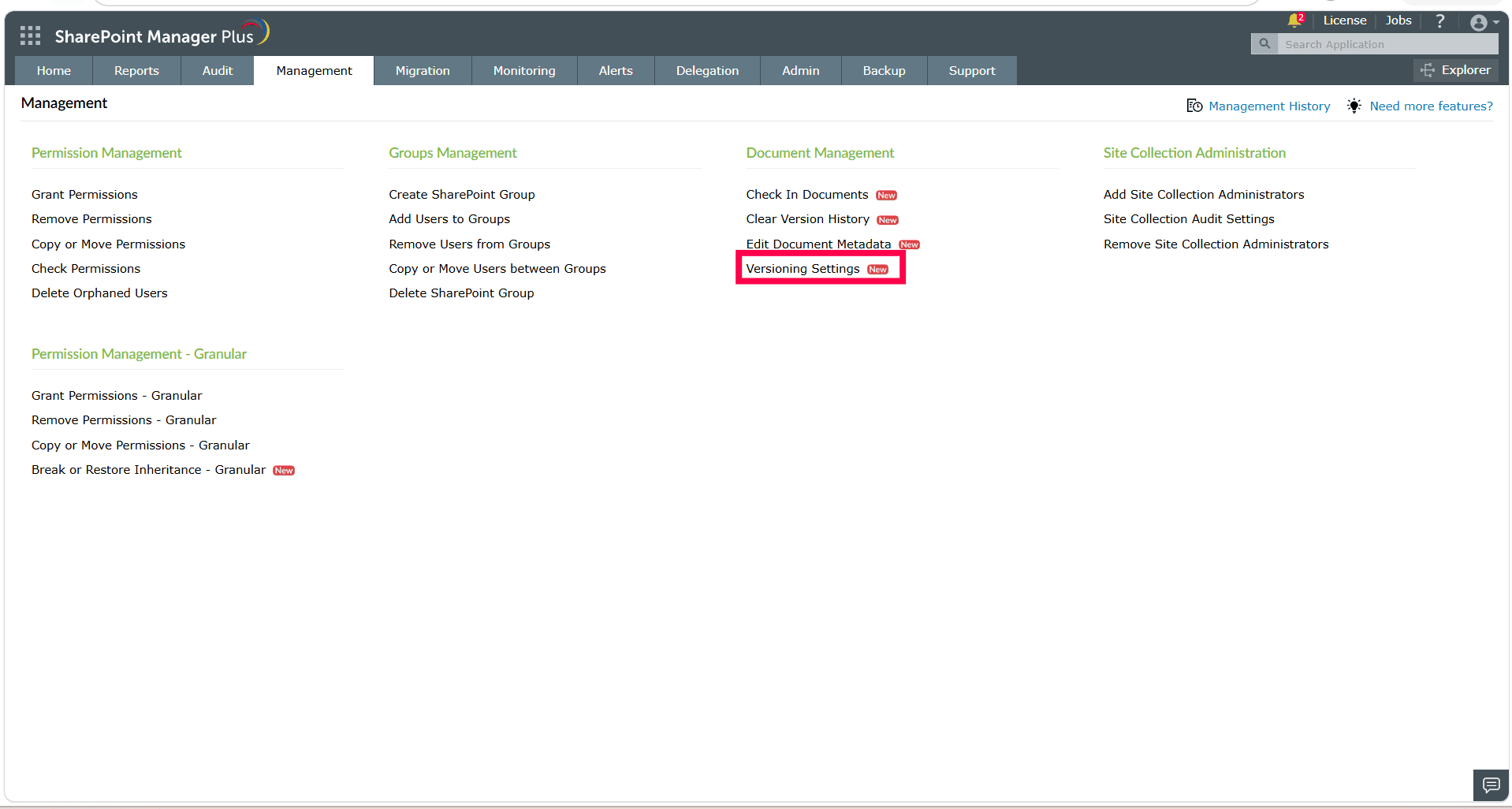
Task: Open Copy or Move Users between Groups
Action: tap(497, 269)
